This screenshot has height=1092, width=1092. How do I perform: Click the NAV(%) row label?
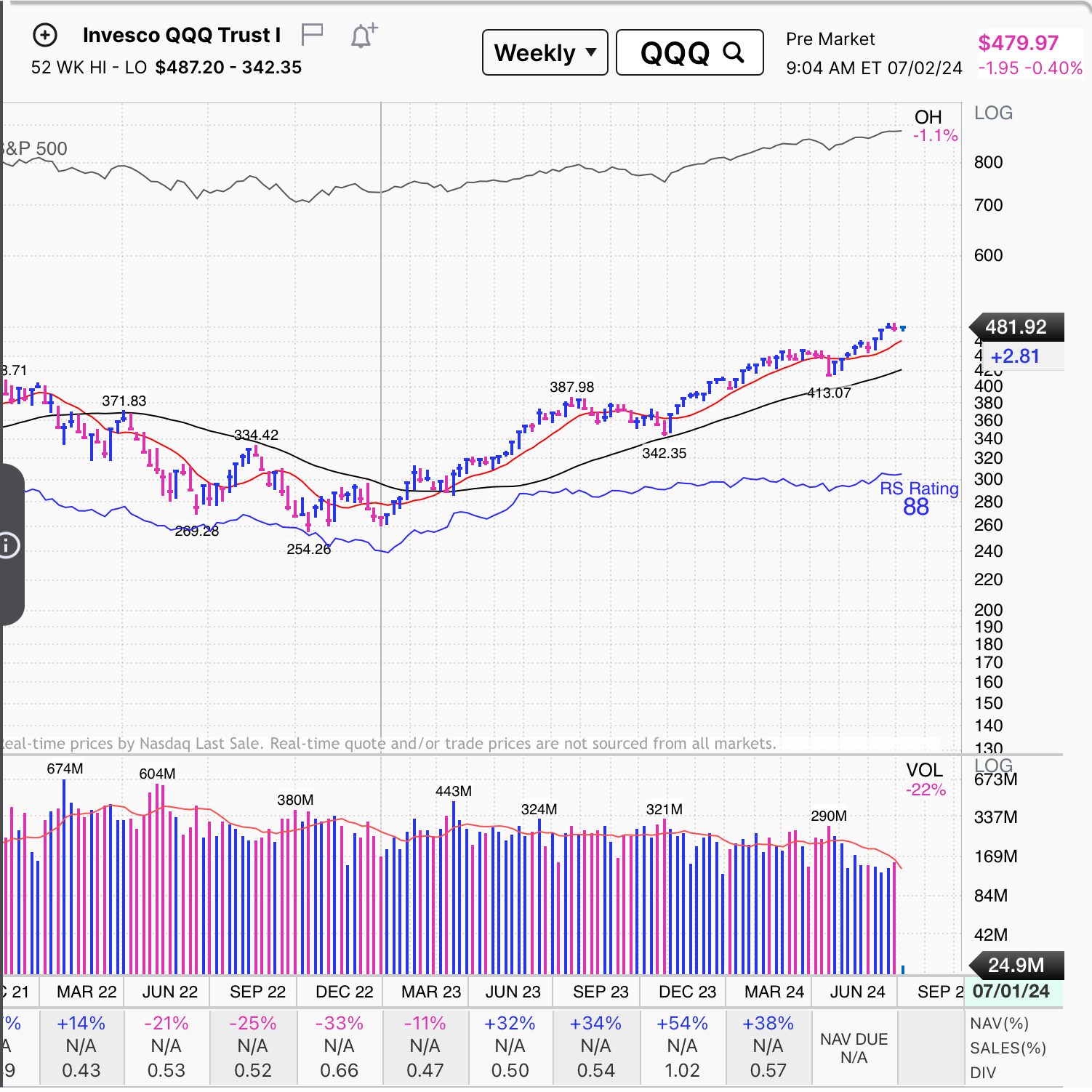[999, 1023]
